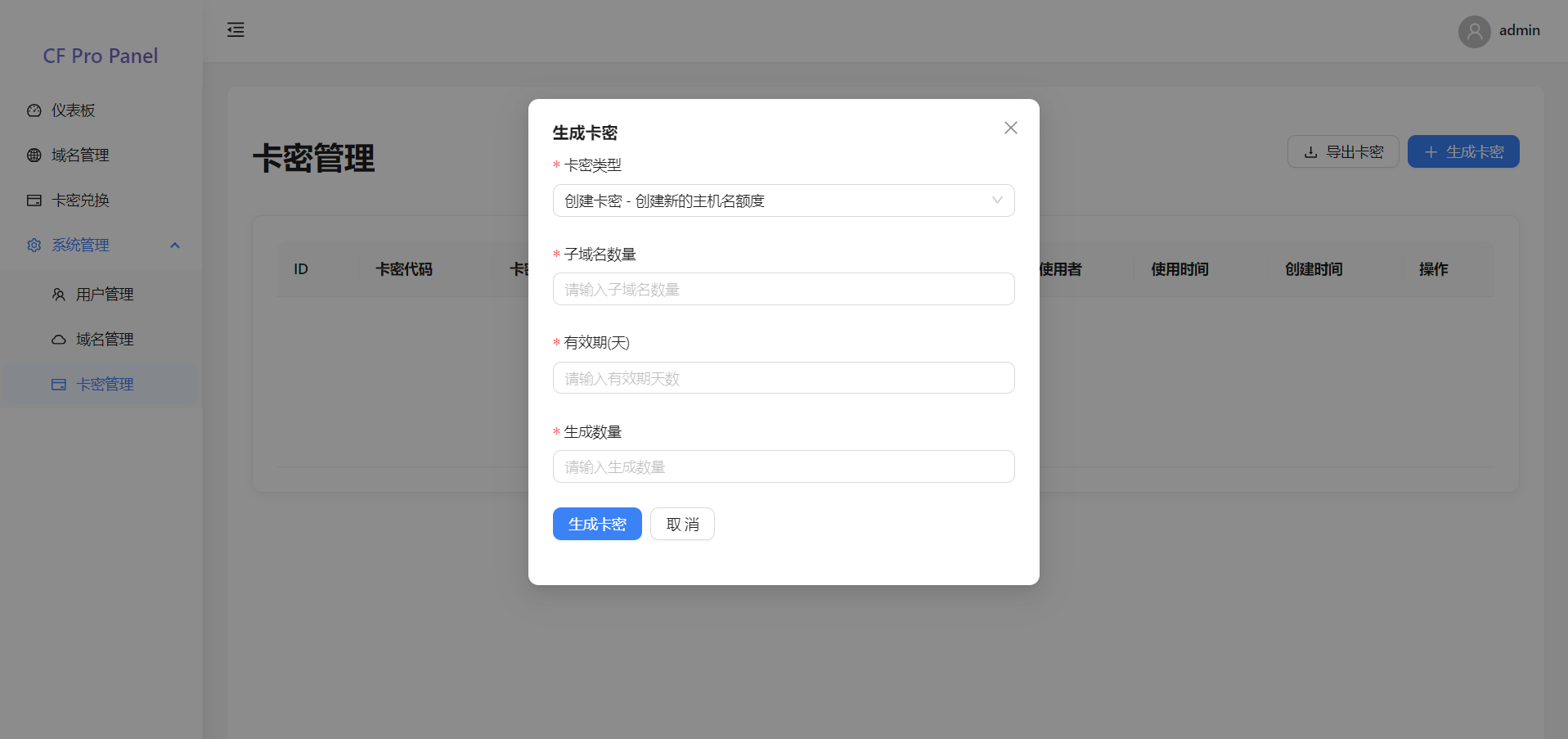Click the dropdown arrow in 卡密类型 selector

(x=996, y=201)
